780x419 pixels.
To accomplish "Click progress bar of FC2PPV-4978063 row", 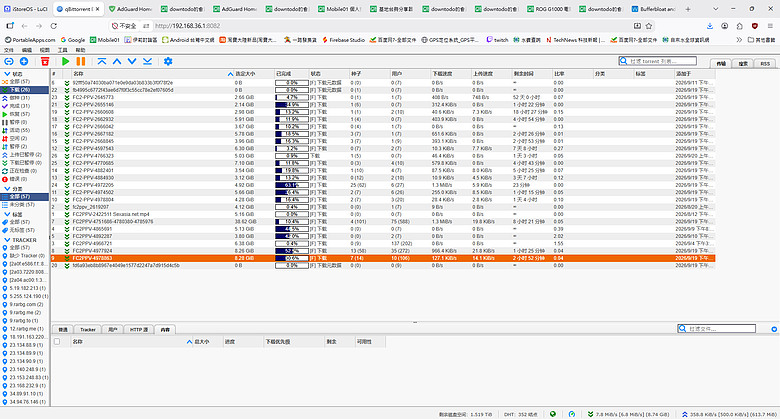I will tap(292, 258).
